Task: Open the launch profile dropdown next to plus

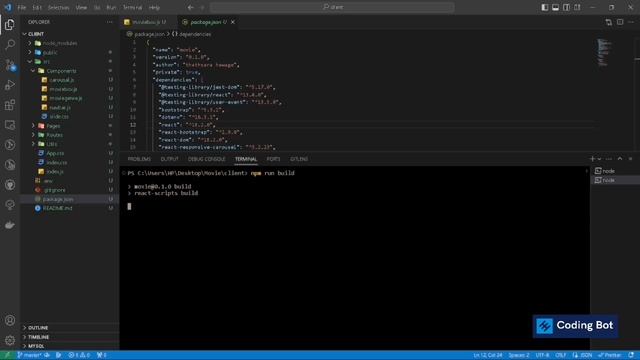Action: tap(599, 159)
